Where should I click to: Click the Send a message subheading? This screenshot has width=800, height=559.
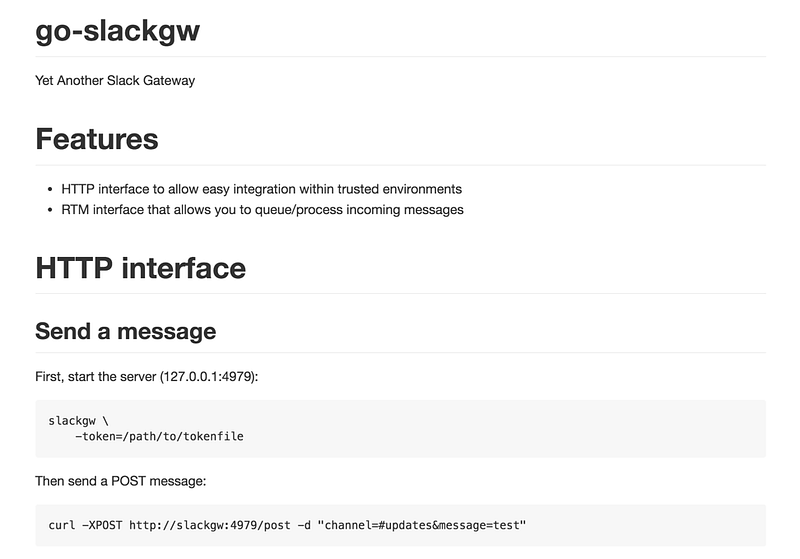click(x=126, y=332)
